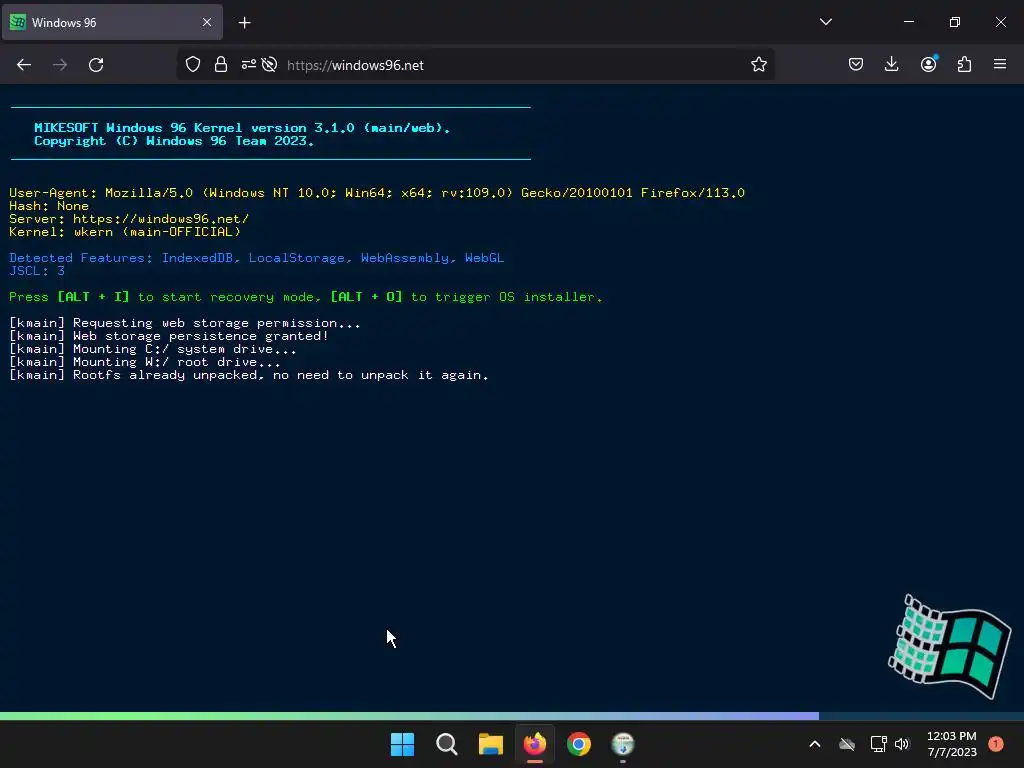
Task: Click the "Detected Features" line
Action: (257, 258)
